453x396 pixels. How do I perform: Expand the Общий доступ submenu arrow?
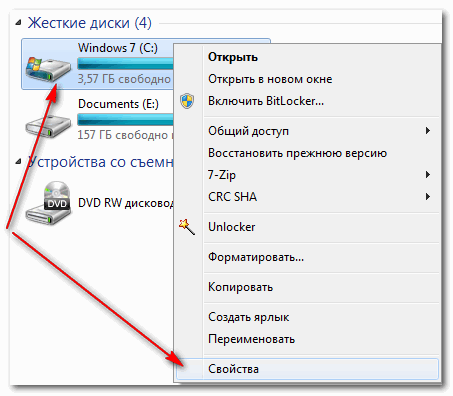(x=428, y=131)
